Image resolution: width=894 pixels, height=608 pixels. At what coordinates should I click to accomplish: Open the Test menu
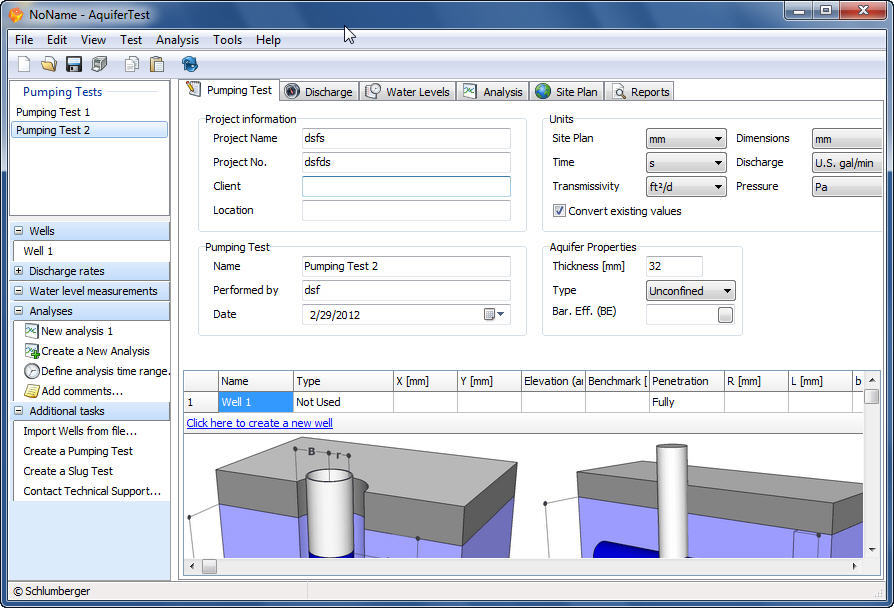click(131, 40)
